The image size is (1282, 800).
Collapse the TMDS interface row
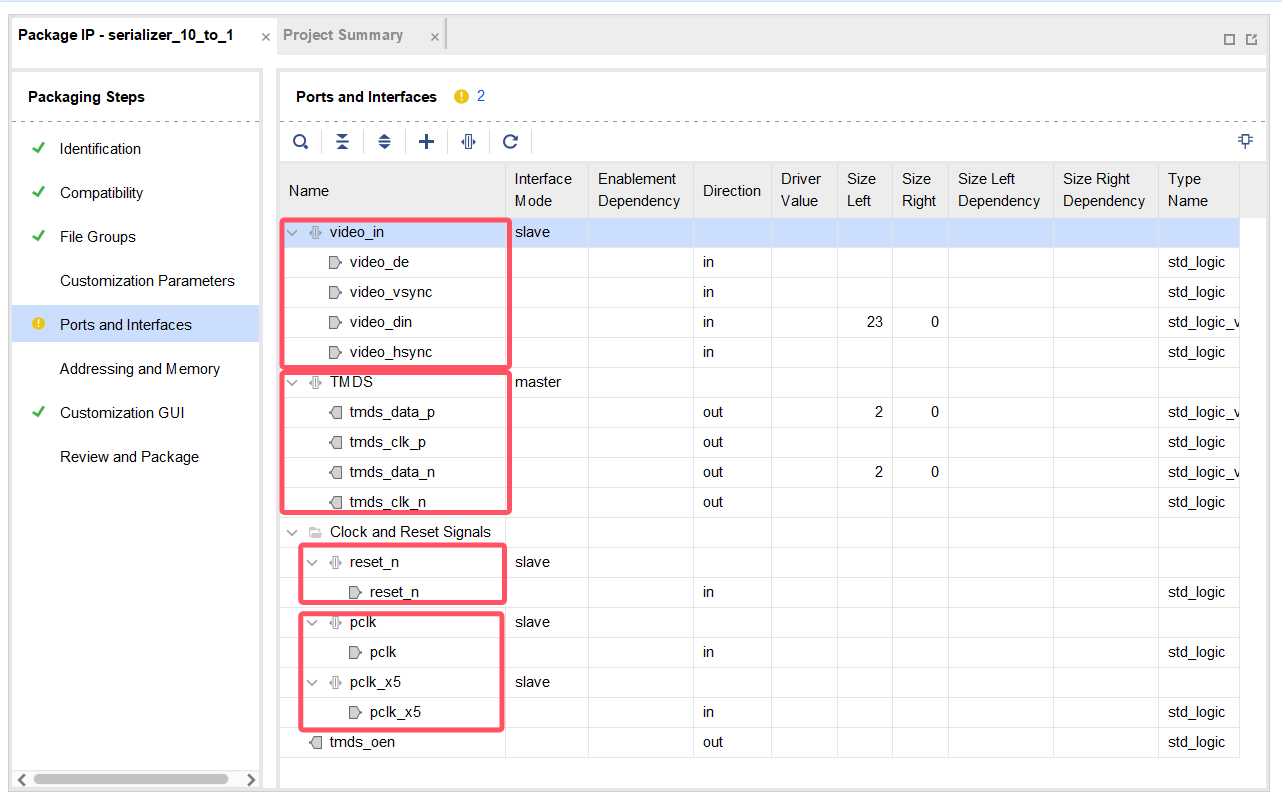pyautogui.click(x=292, y=382)
